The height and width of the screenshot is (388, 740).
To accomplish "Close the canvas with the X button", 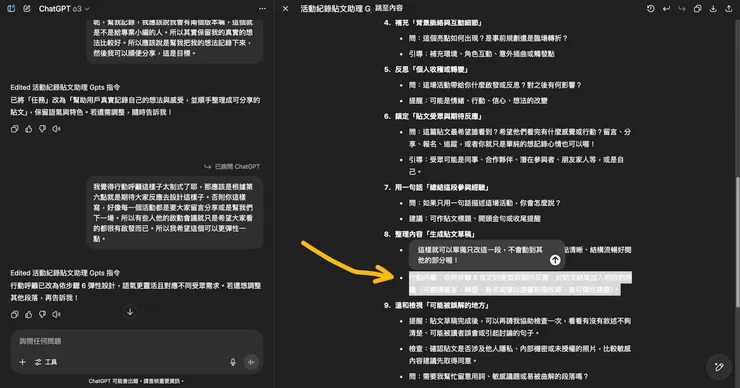I will click(286, 8).
